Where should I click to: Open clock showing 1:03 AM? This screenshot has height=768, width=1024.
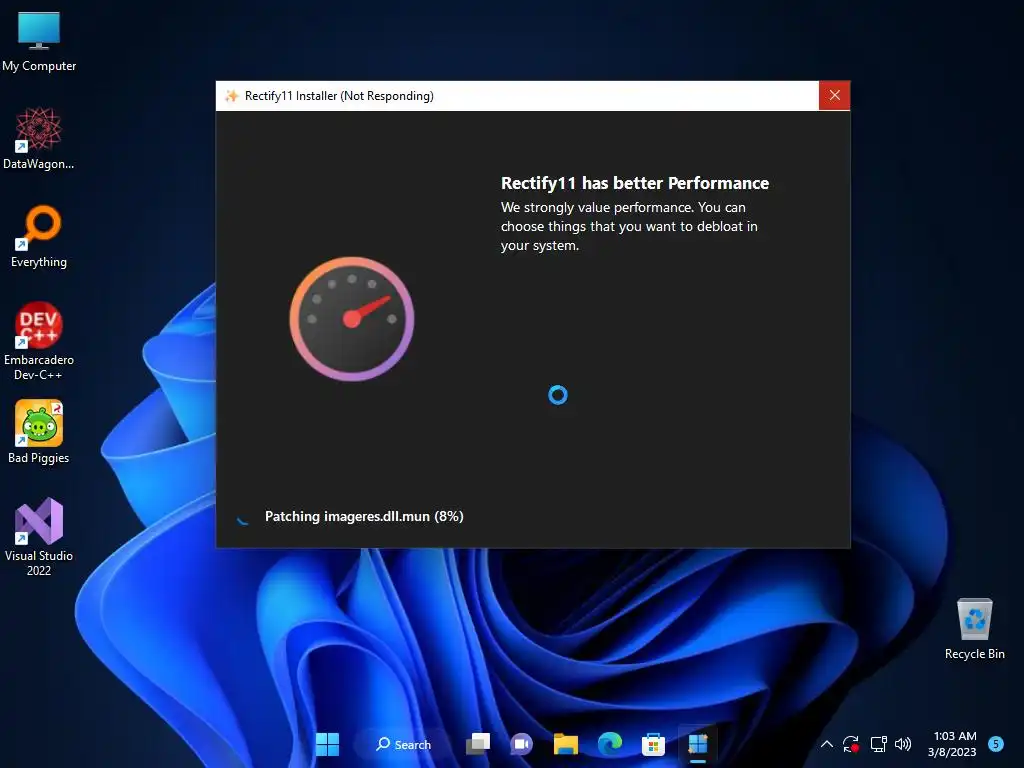953,744
